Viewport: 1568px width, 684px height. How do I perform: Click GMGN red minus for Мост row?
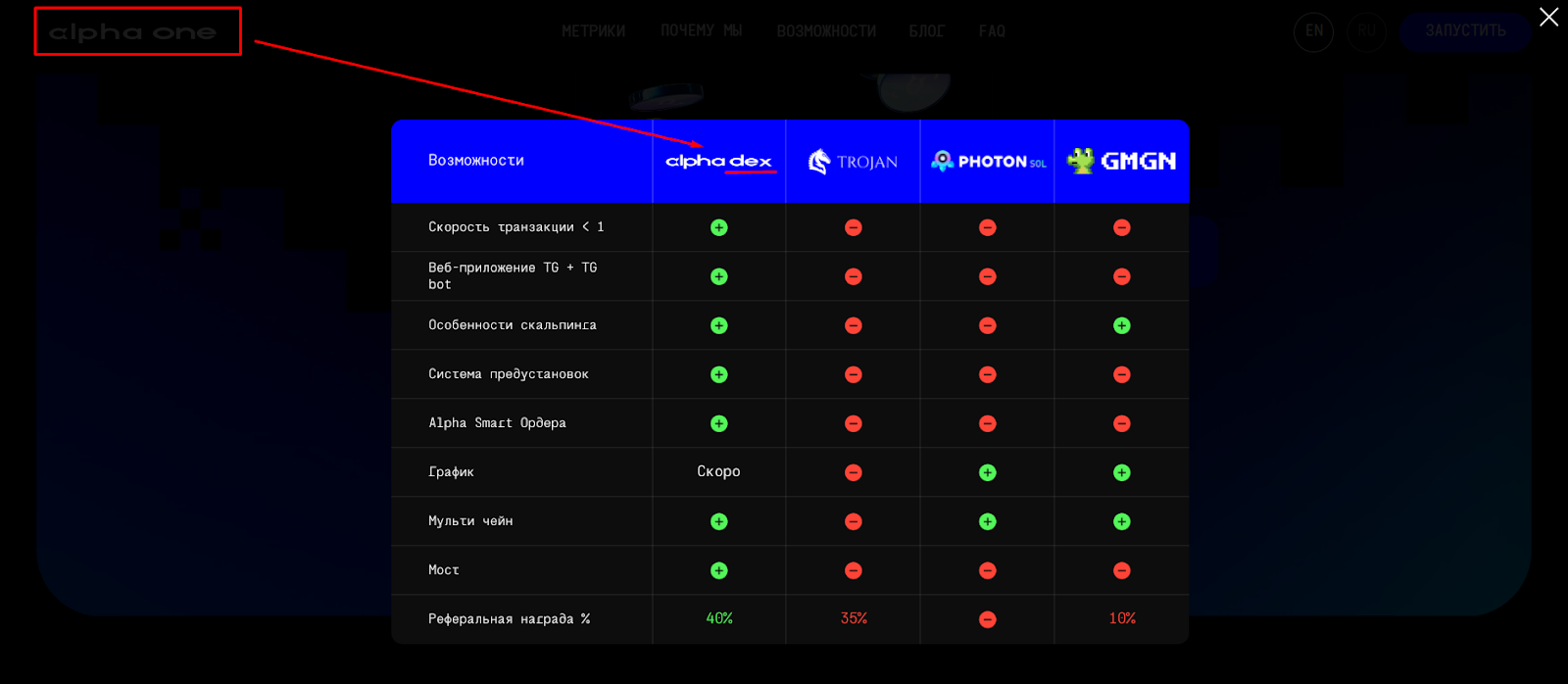1122,570
